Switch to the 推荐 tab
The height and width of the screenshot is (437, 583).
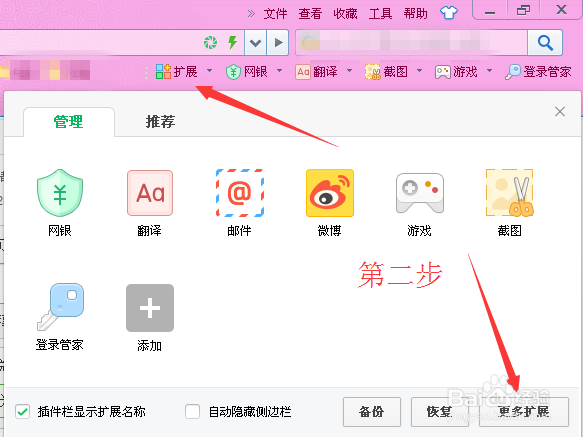tap(160, 122)
